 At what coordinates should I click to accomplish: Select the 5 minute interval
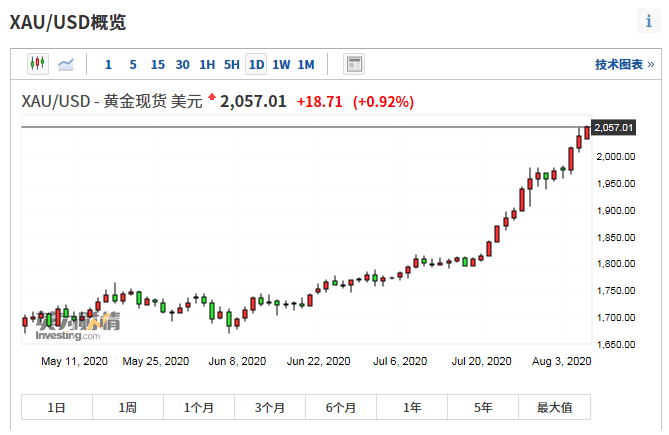(133, 65)
